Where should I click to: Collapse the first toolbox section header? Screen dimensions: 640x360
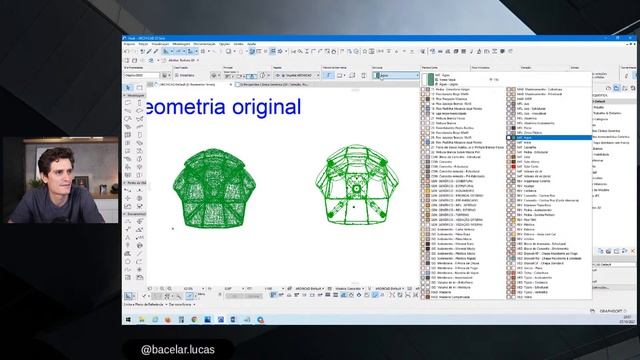(134, 96)
